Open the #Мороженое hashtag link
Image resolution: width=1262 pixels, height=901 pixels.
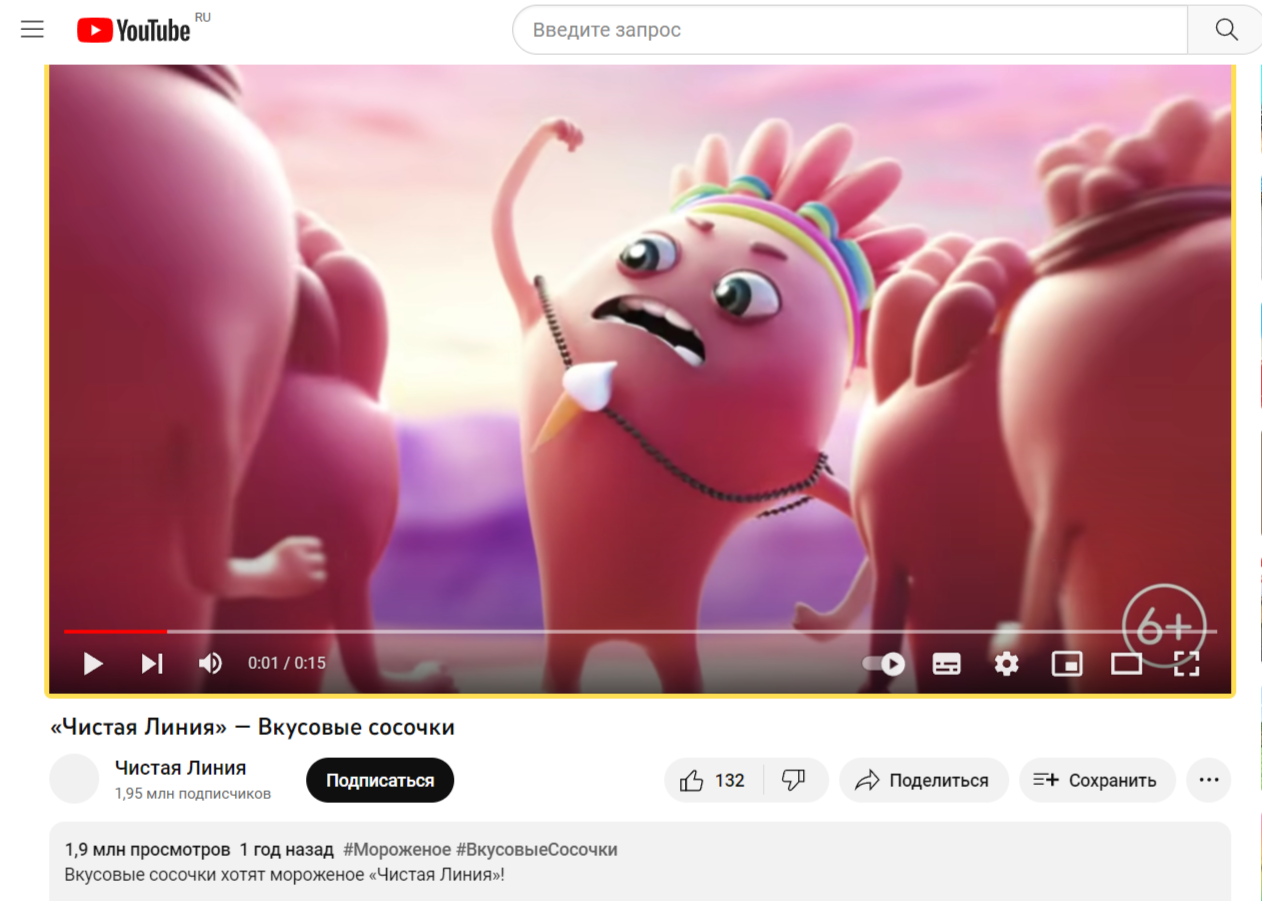397,850
